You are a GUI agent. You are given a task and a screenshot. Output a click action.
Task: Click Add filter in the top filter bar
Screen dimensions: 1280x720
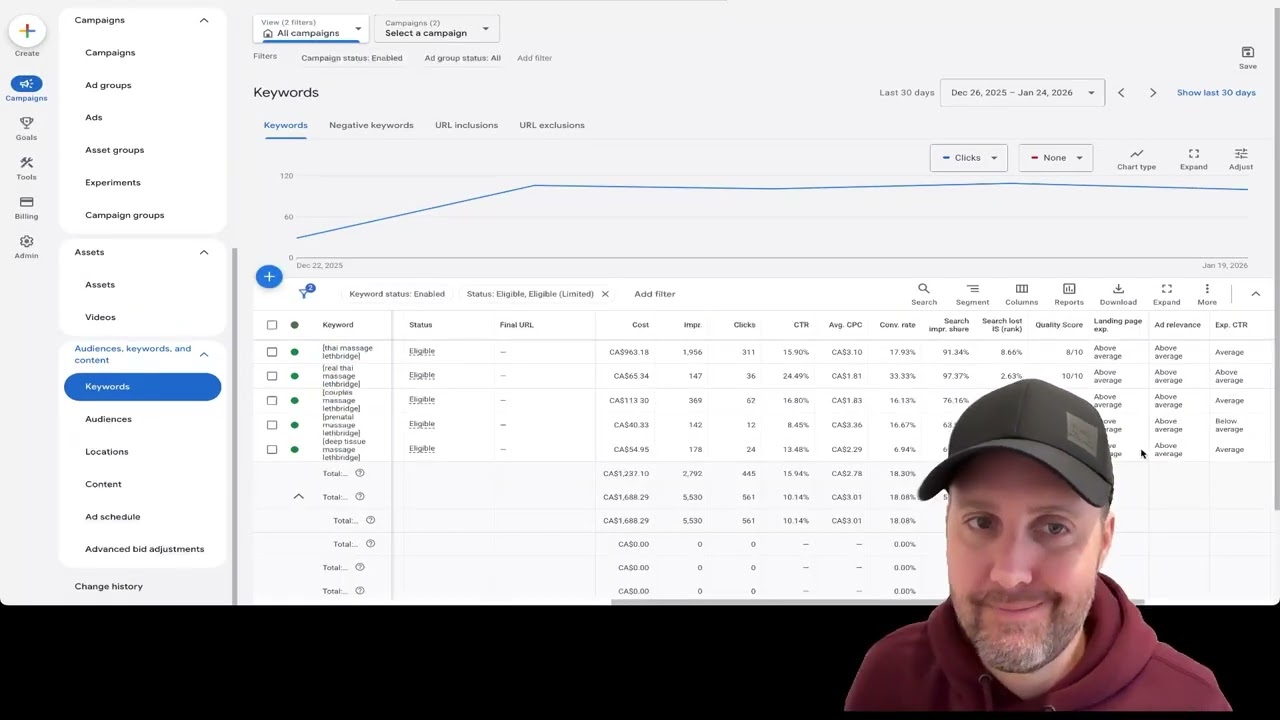click(534, 58)
